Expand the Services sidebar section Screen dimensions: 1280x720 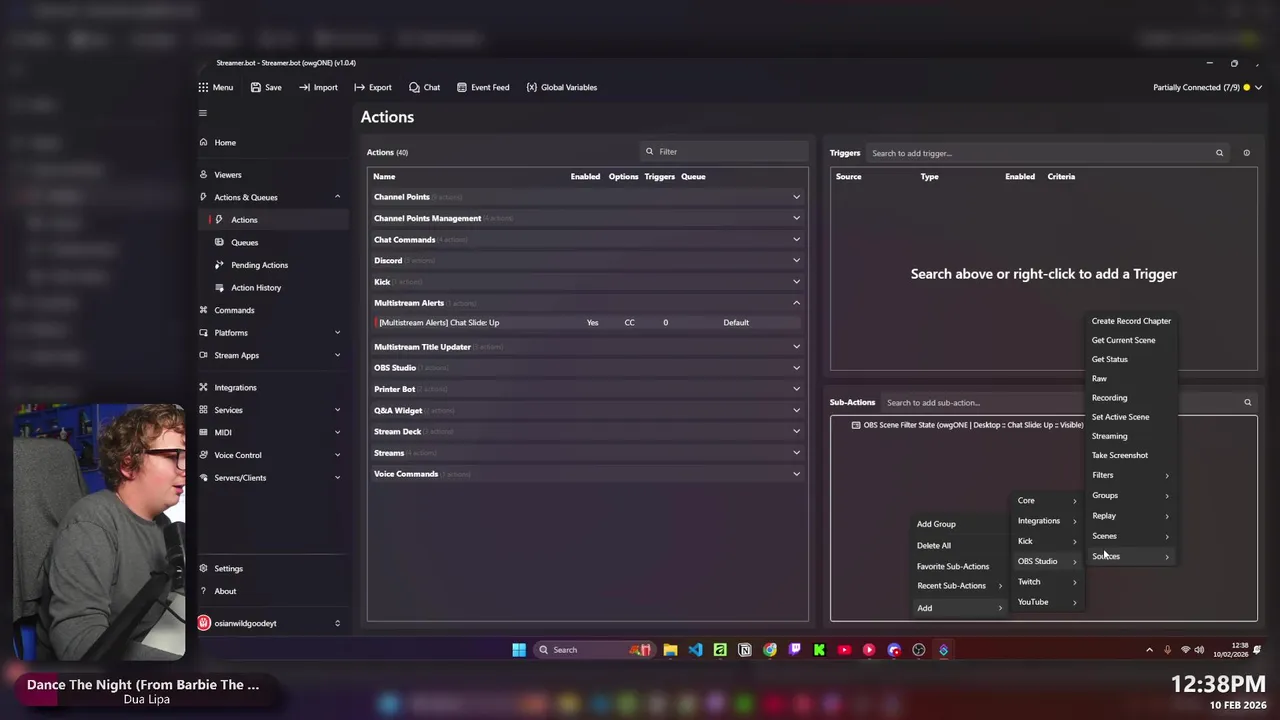(271, 410)
